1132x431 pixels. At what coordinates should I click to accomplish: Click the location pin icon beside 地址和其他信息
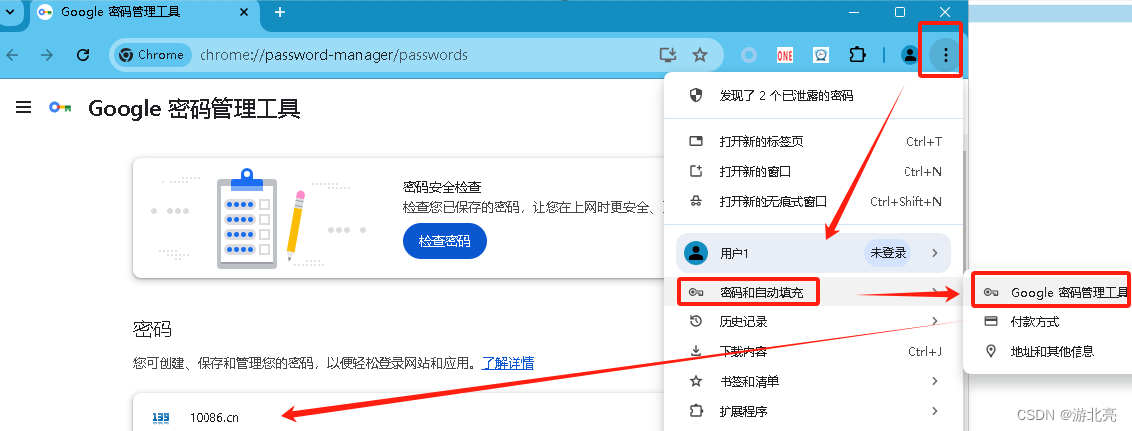click(x=991, y=352)
